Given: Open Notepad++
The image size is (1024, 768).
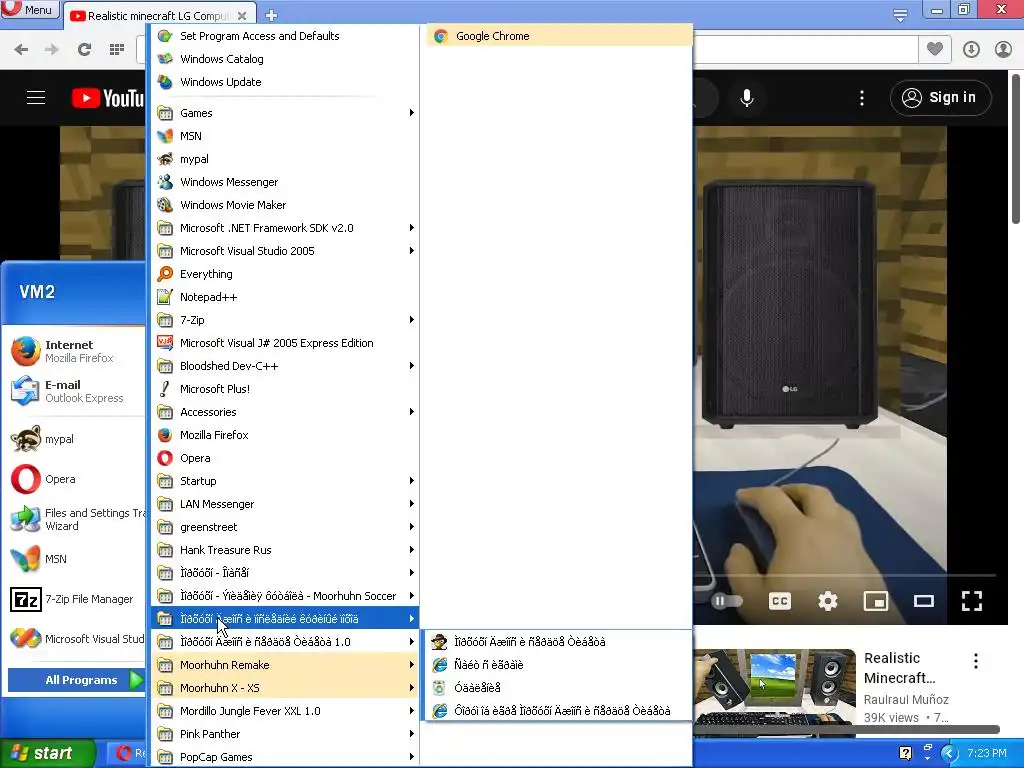Looking at the screenshot, I should [285, 297].
